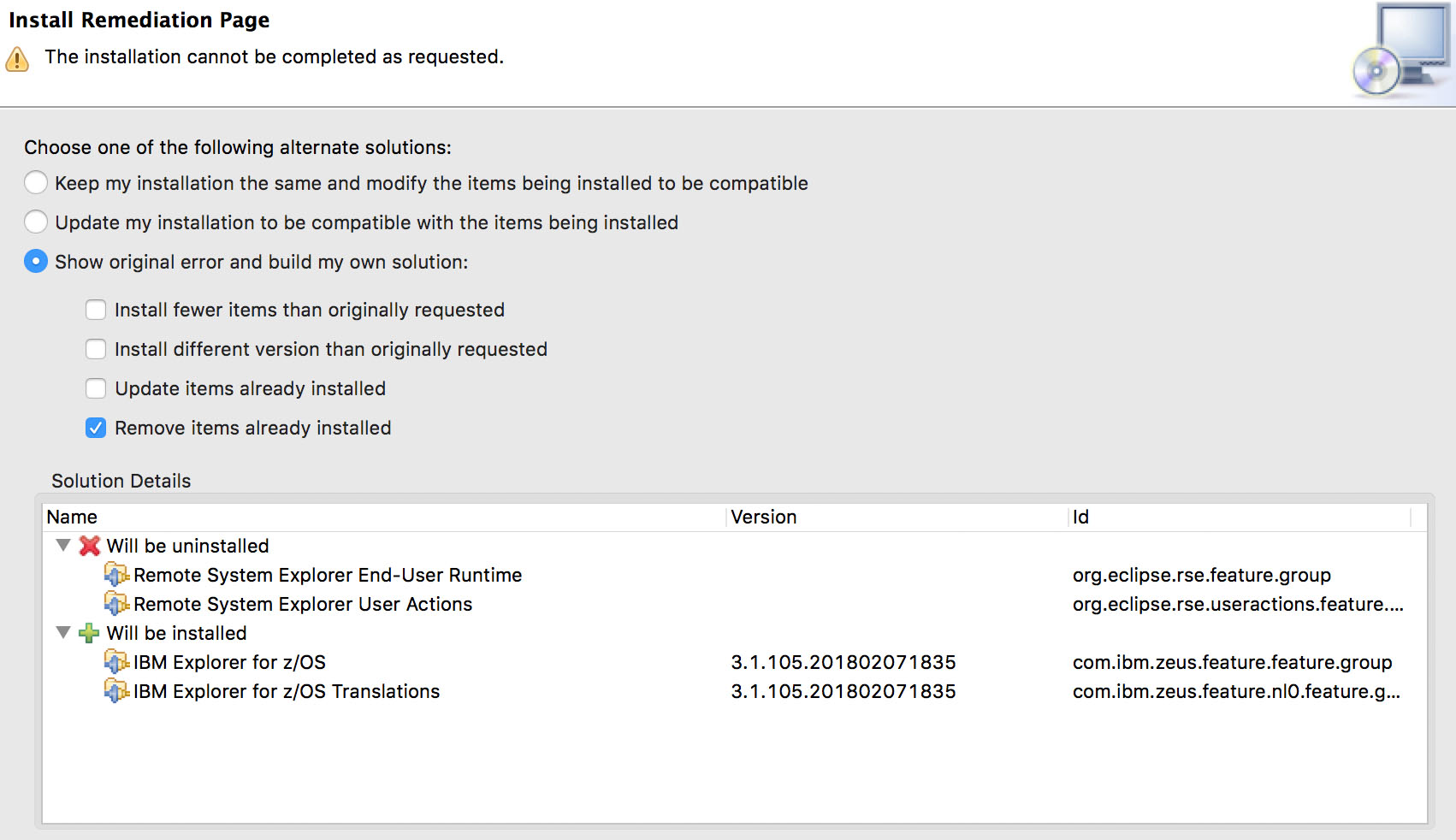This screenshot has width=1456, height=840.
Task: Toggle 'Update items already installed' checkbox
Action: coord(96,388)
